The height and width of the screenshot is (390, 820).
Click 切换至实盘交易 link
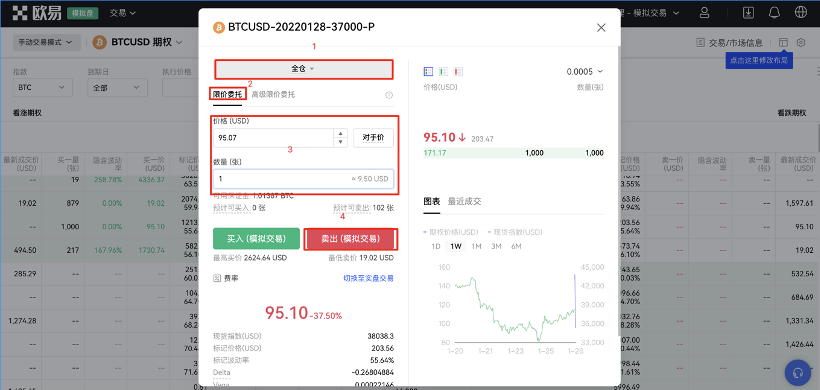point(368,278)
